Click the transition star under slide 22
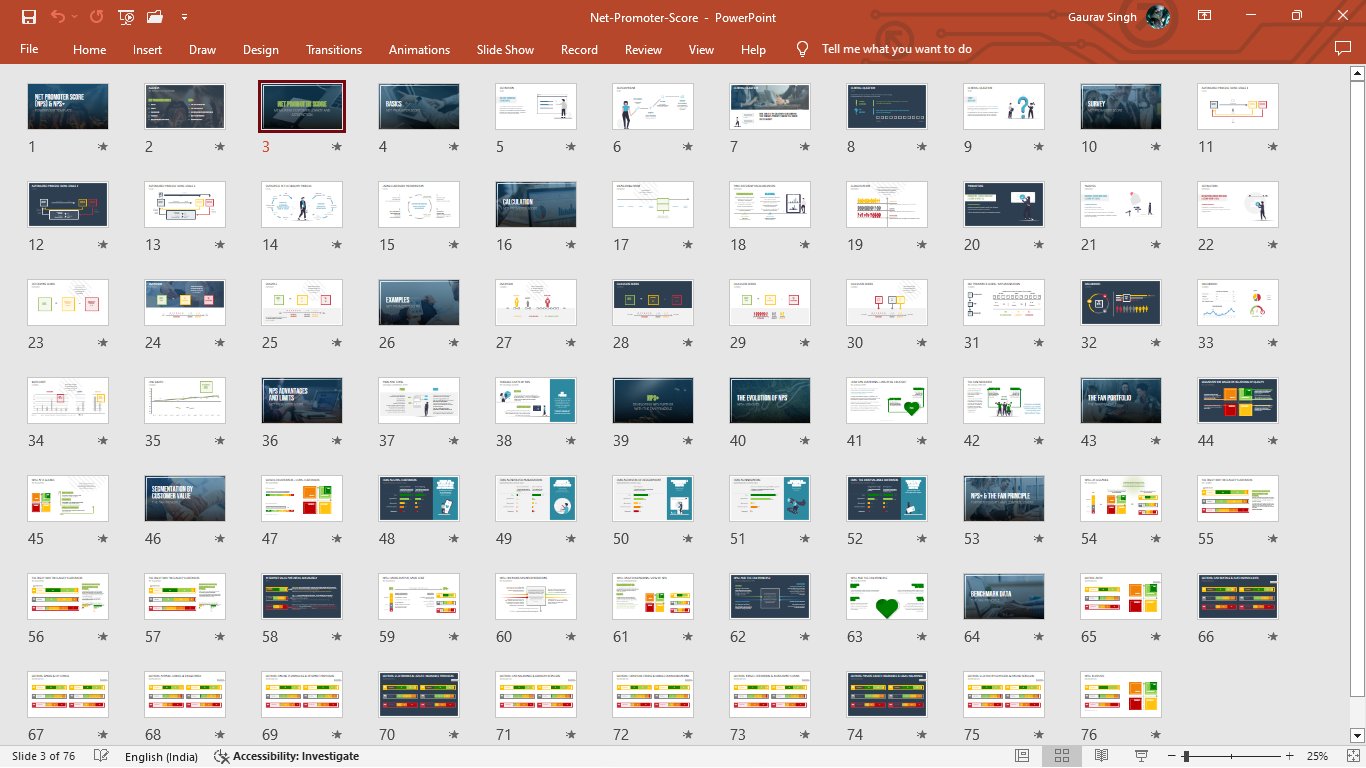1366x768 pixels. click(x=1272, y=245)
